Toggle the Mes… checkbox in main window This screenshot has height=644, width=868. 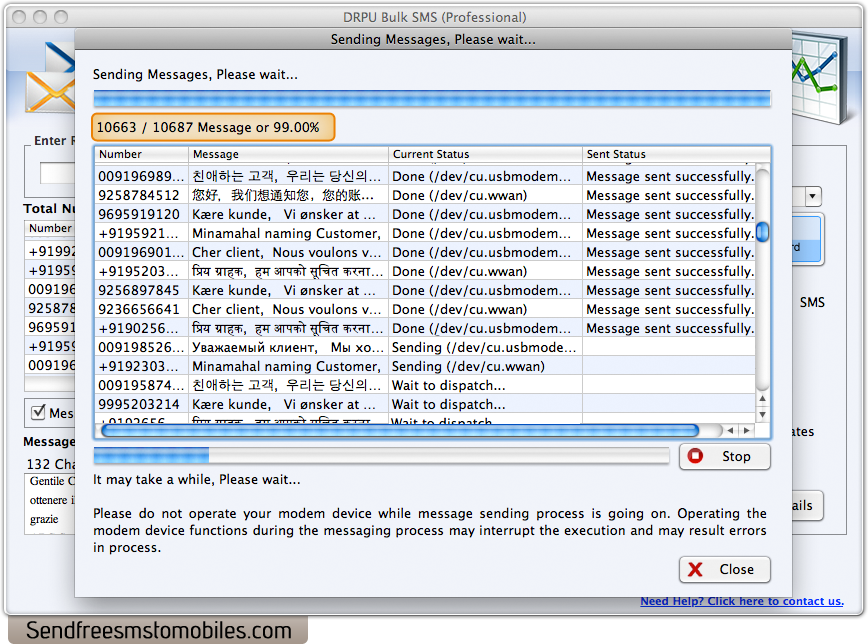coord(38,412)
